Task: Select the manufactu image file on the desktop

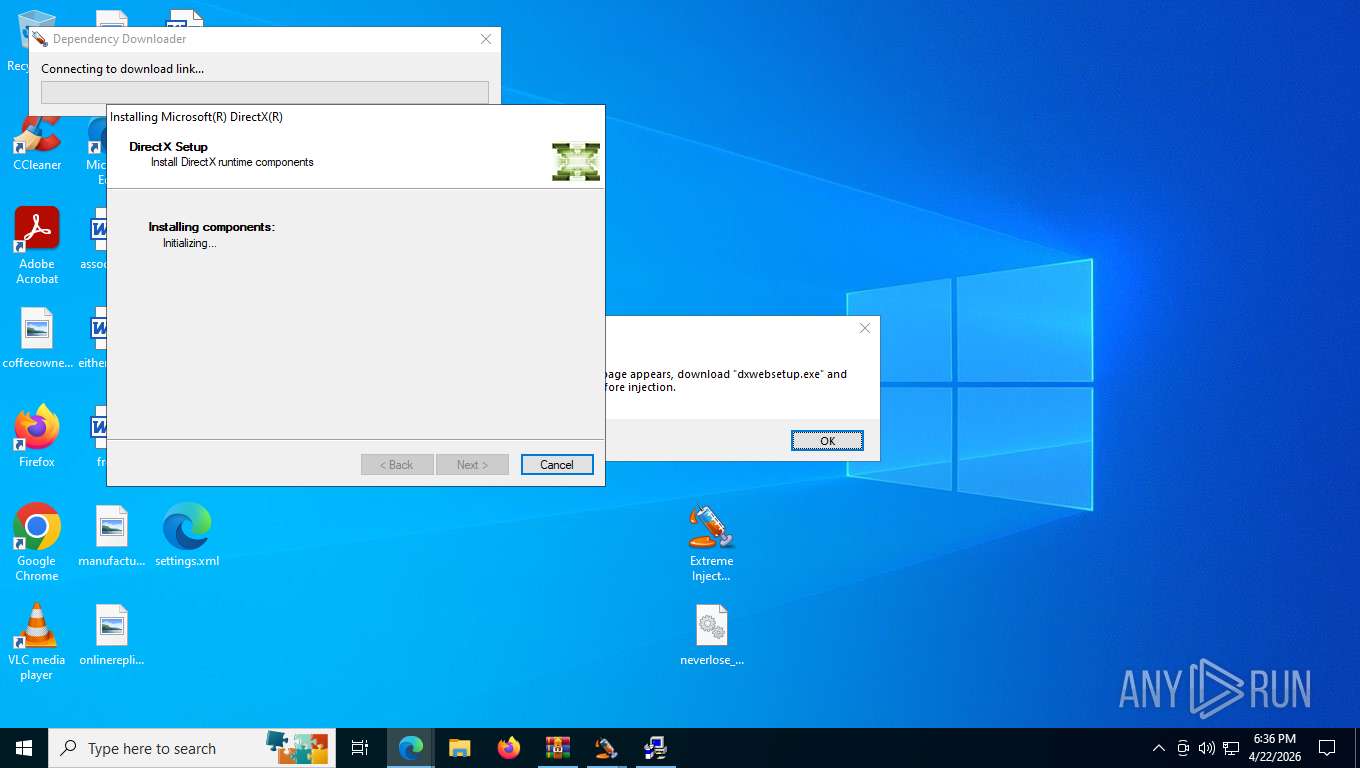Action: (112, 536)
